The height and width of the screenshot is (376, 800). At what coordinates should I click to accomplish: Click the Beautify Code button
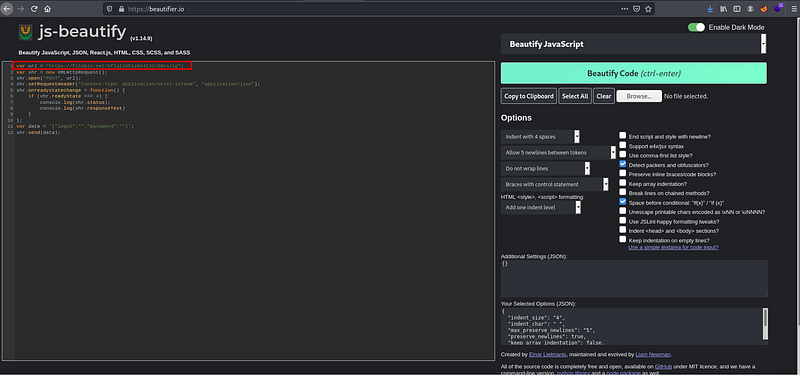(634, 73)
